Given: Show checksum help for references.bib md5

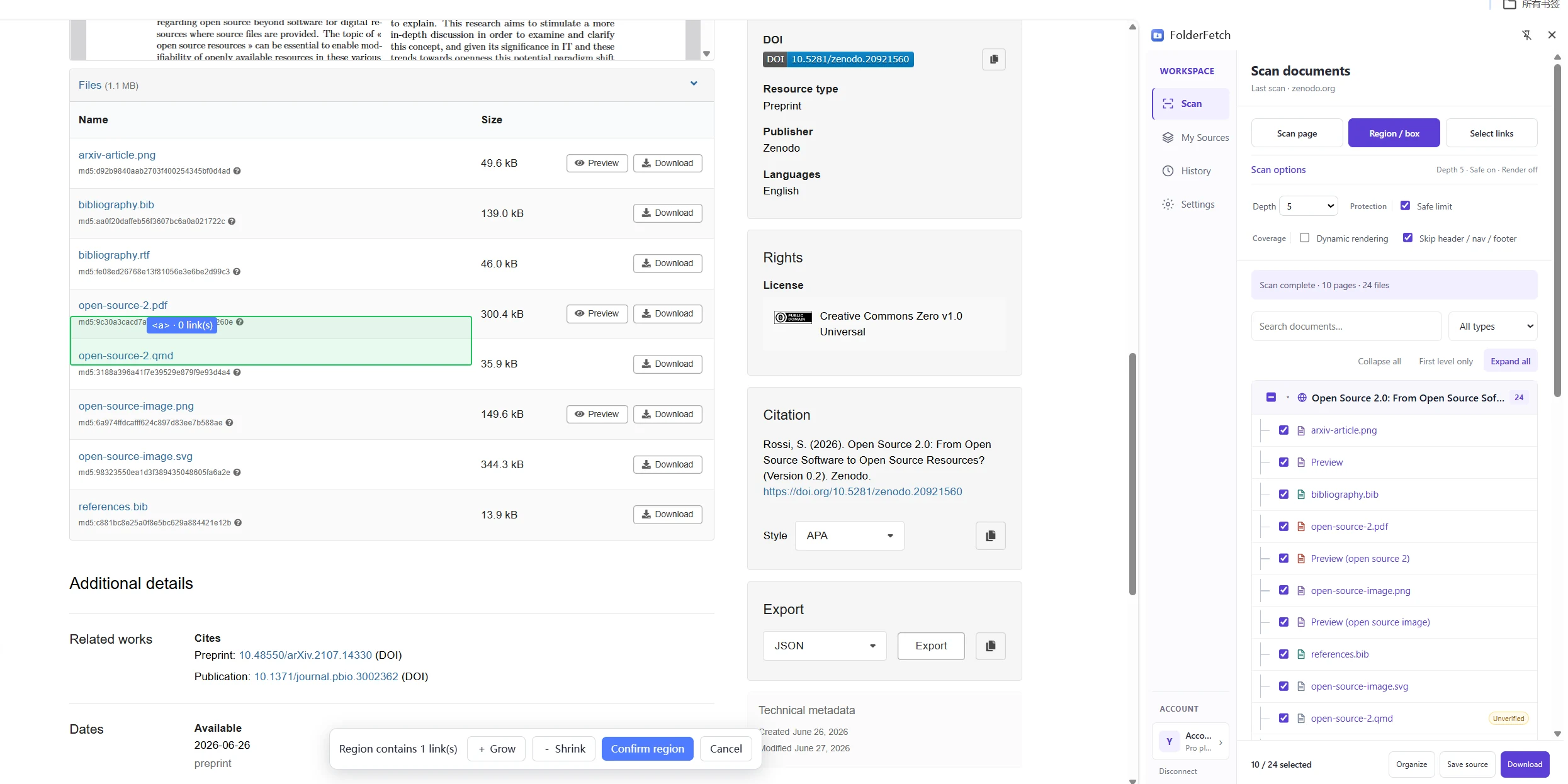Looking at the screenshot, I should pos(238,523).
